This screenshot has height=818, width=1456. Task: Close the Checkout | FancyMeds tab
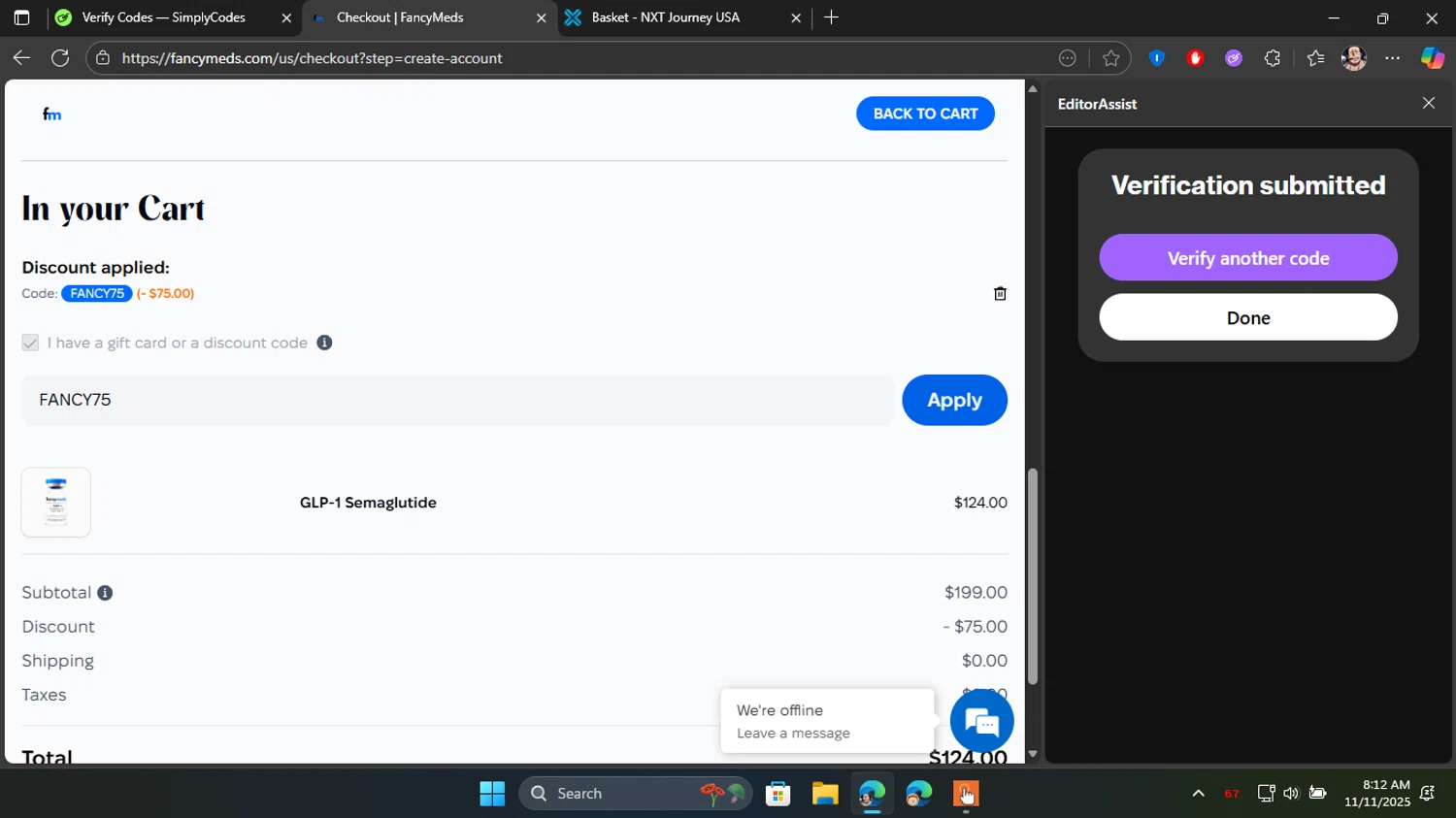542,17
